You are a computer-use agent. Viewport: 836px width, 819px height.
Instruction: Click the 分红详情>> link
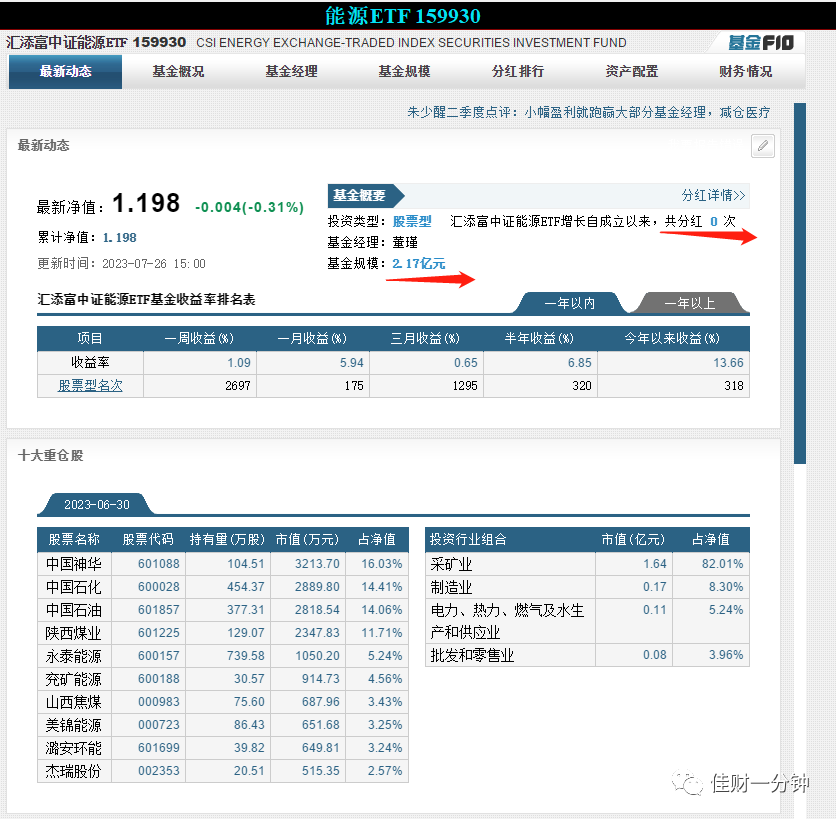[713, 195]
